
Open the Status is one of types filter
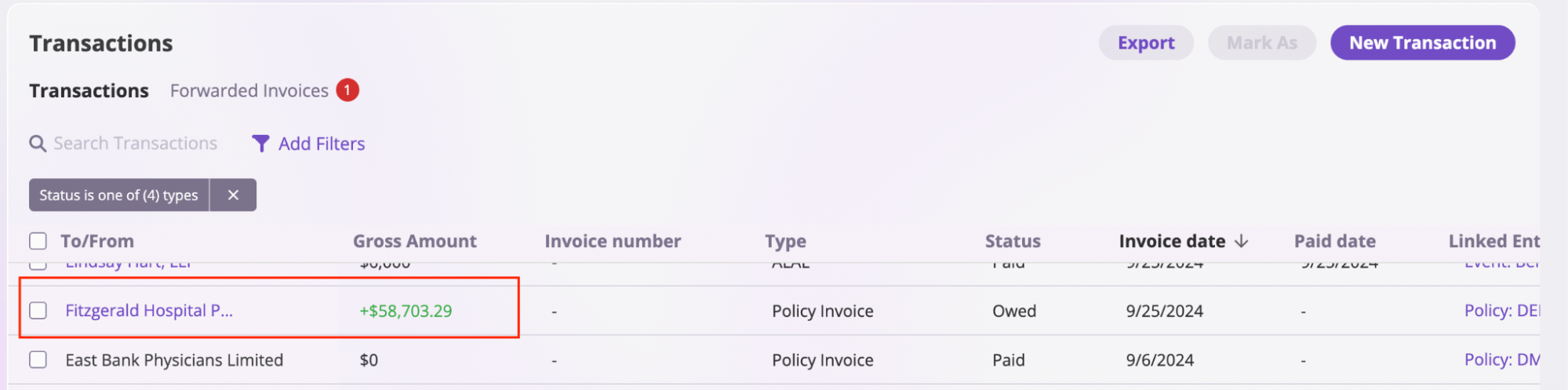pos(119,195)
